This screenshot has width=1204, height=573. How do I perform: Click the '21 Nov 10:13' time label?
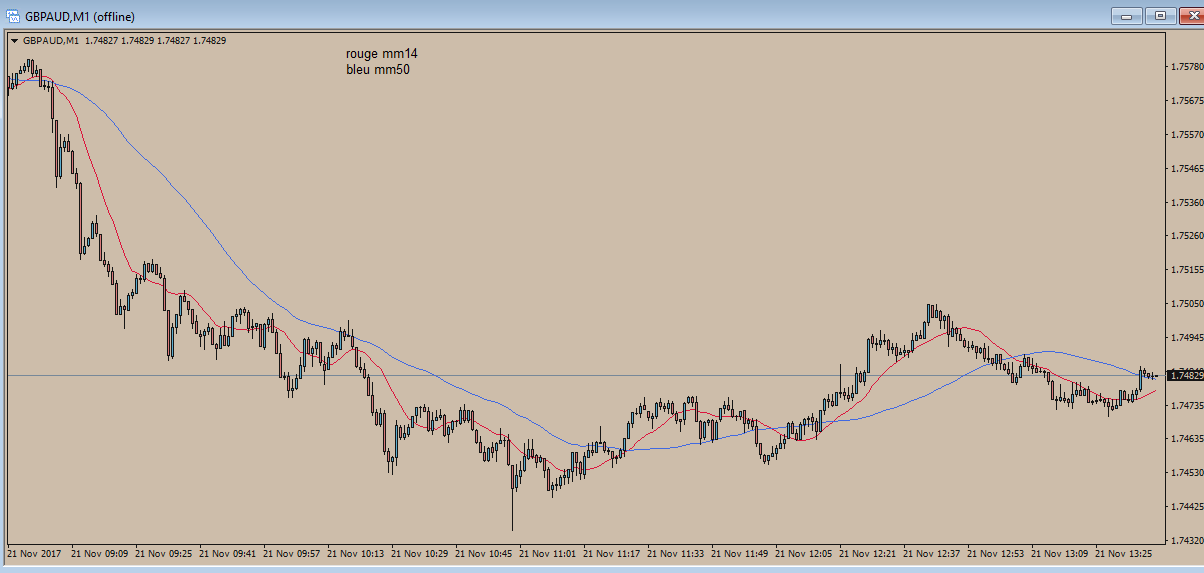357,553
